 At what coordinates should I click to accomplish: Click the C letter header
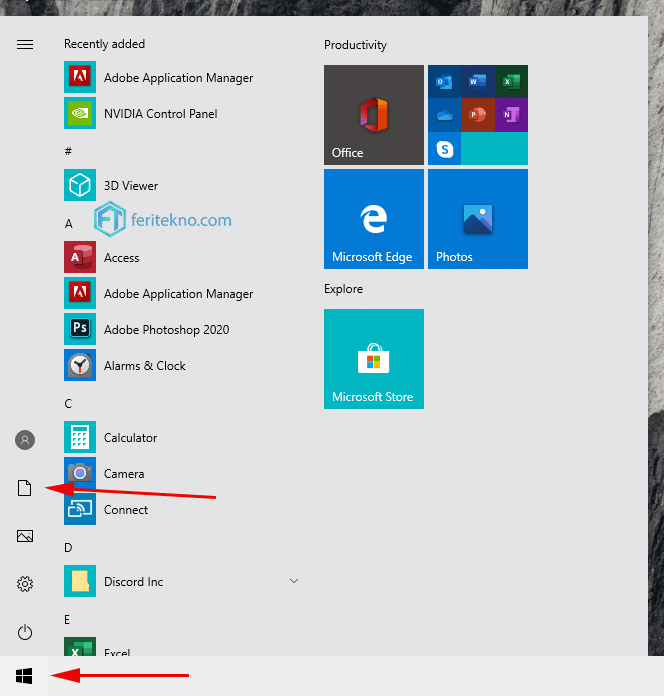68,403
